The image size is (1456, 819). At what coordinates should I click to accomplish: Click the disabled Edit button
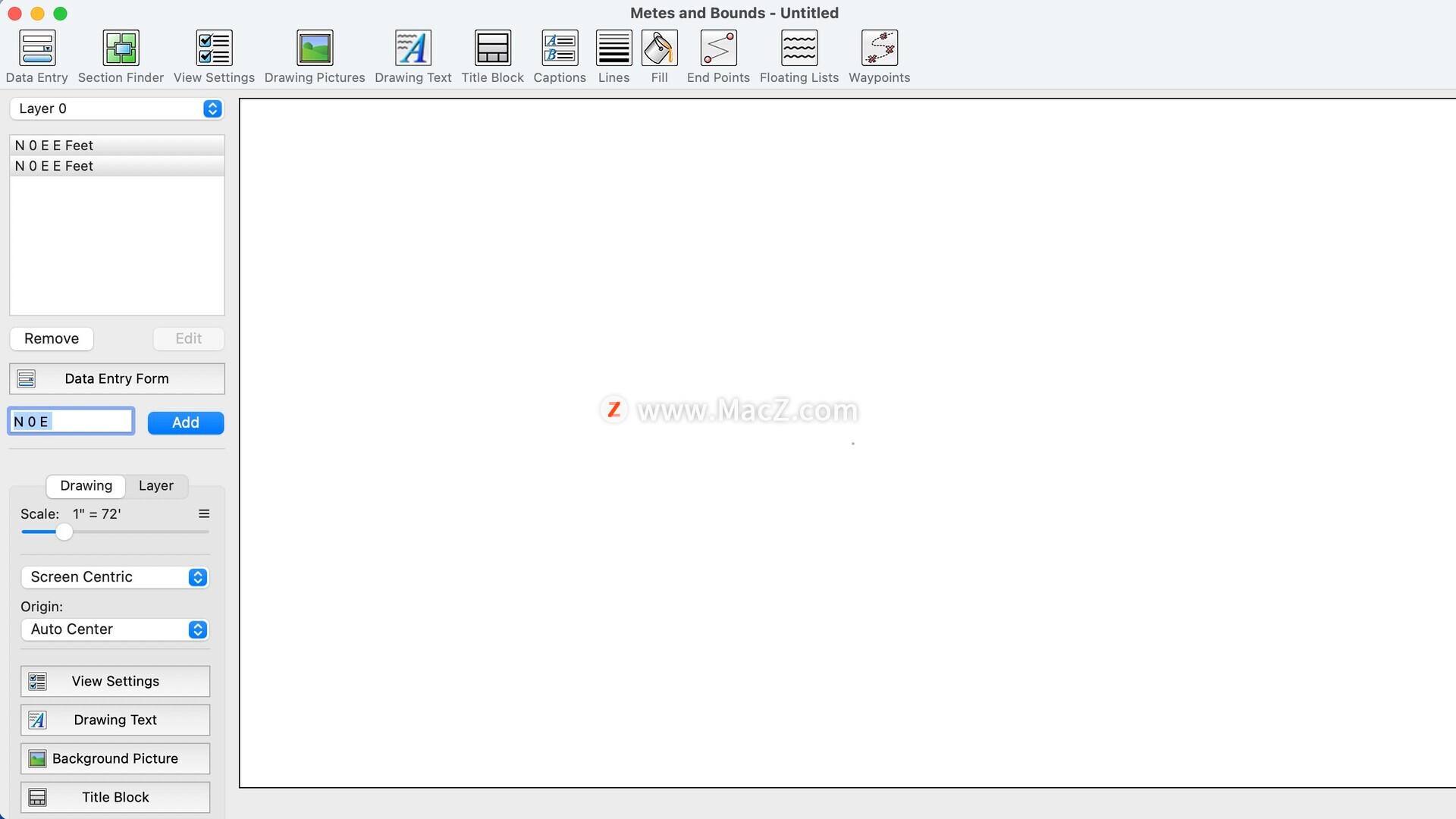(189, 339)
